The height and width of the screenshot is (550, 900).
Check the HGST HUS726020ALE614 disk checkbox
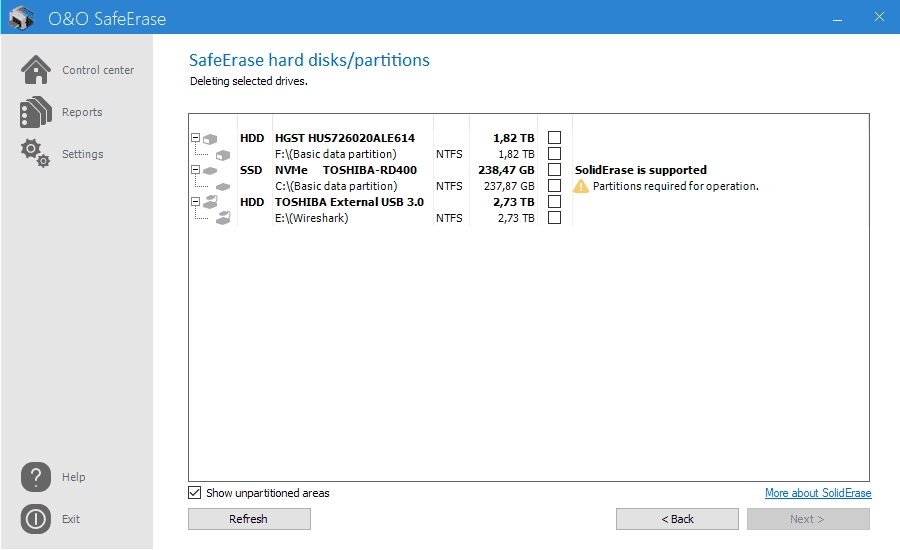click(554, 138)
